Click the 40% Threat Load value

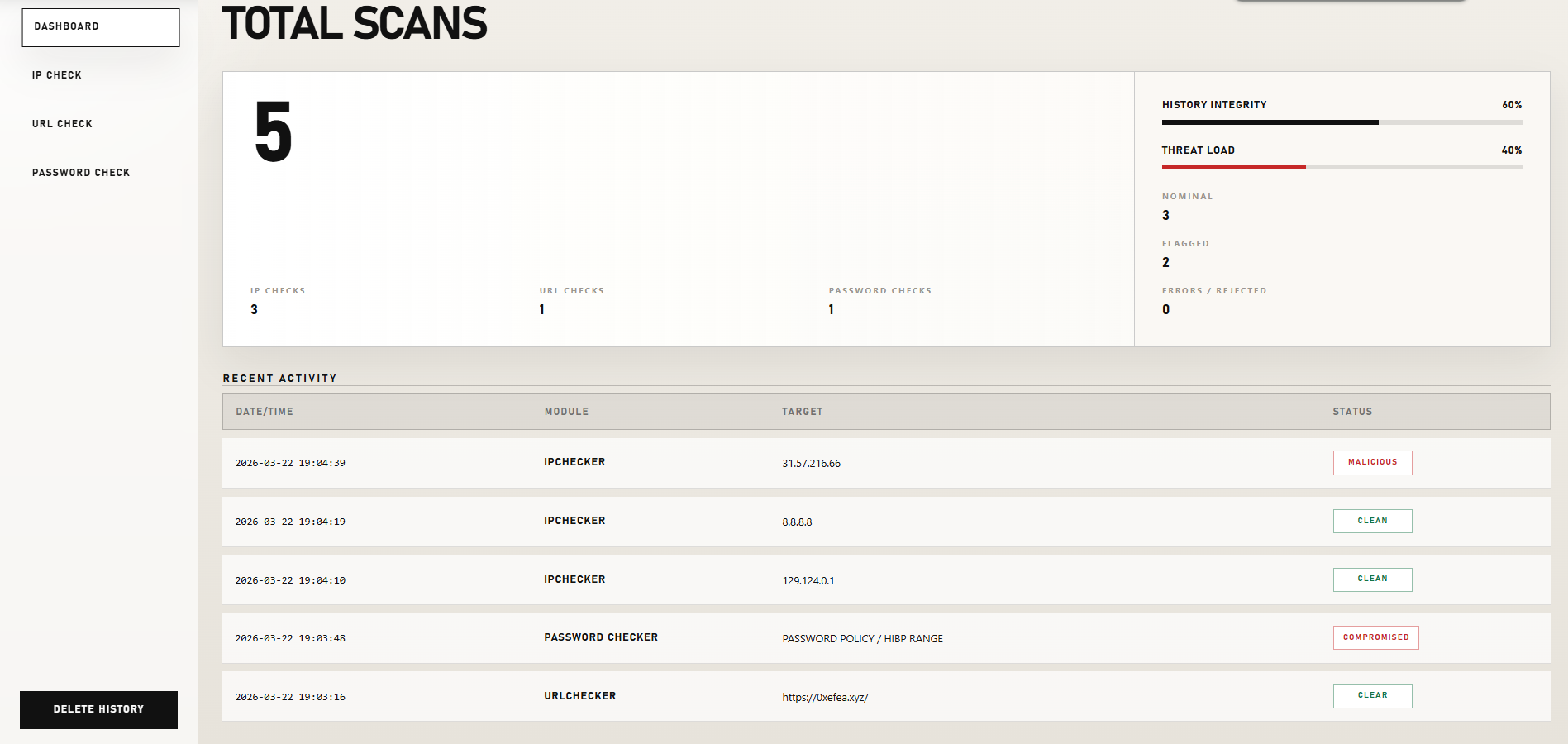pyautogui.click(x=1512, y=150)
